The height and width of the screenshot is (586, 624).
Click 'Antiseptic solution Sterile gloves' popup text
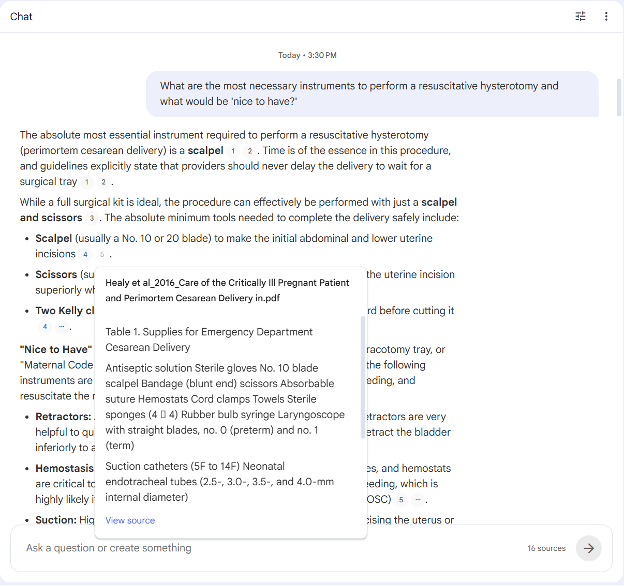[181, 368]
